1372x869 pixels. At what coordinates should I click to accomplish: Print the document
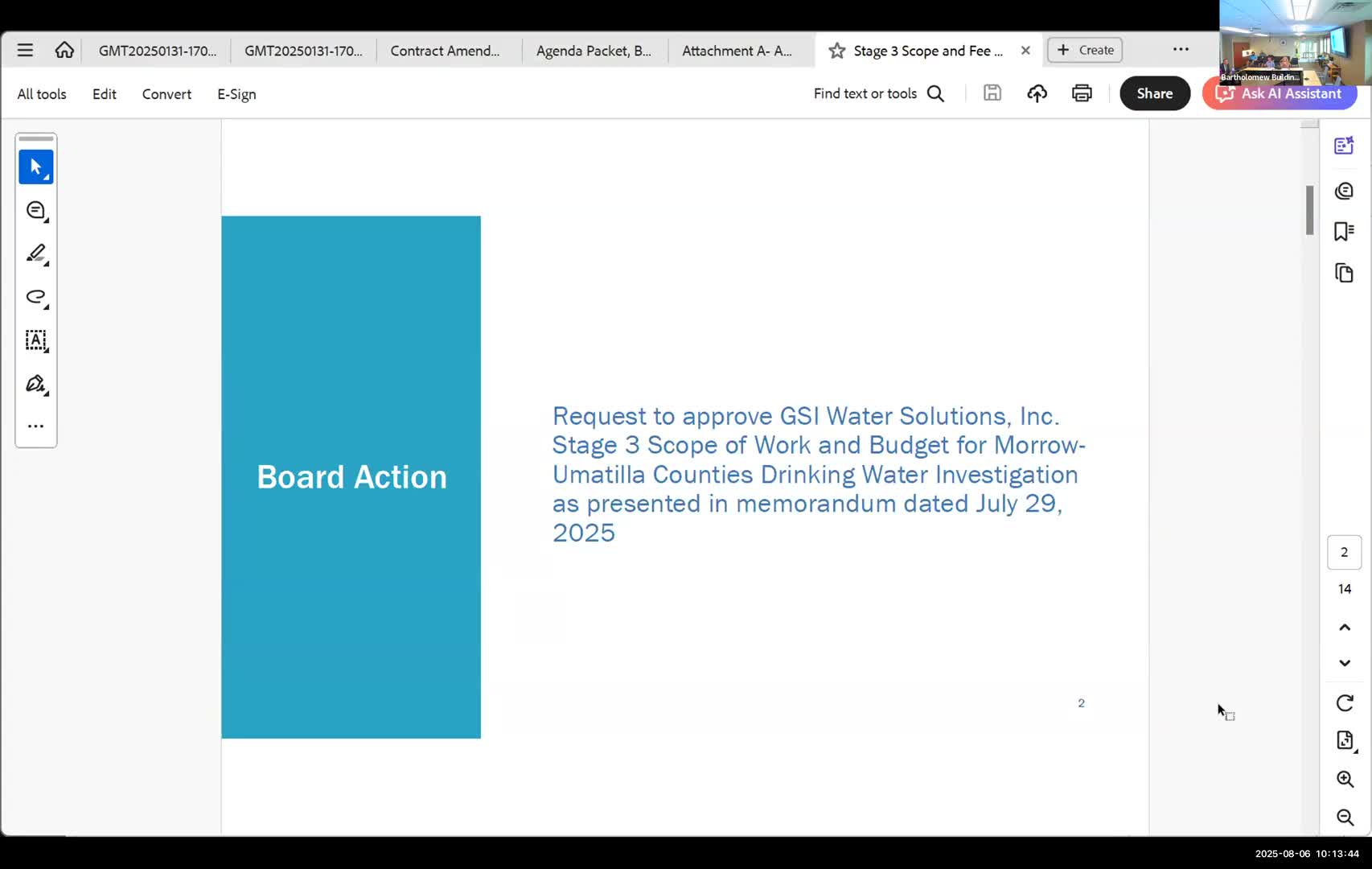1082,93
